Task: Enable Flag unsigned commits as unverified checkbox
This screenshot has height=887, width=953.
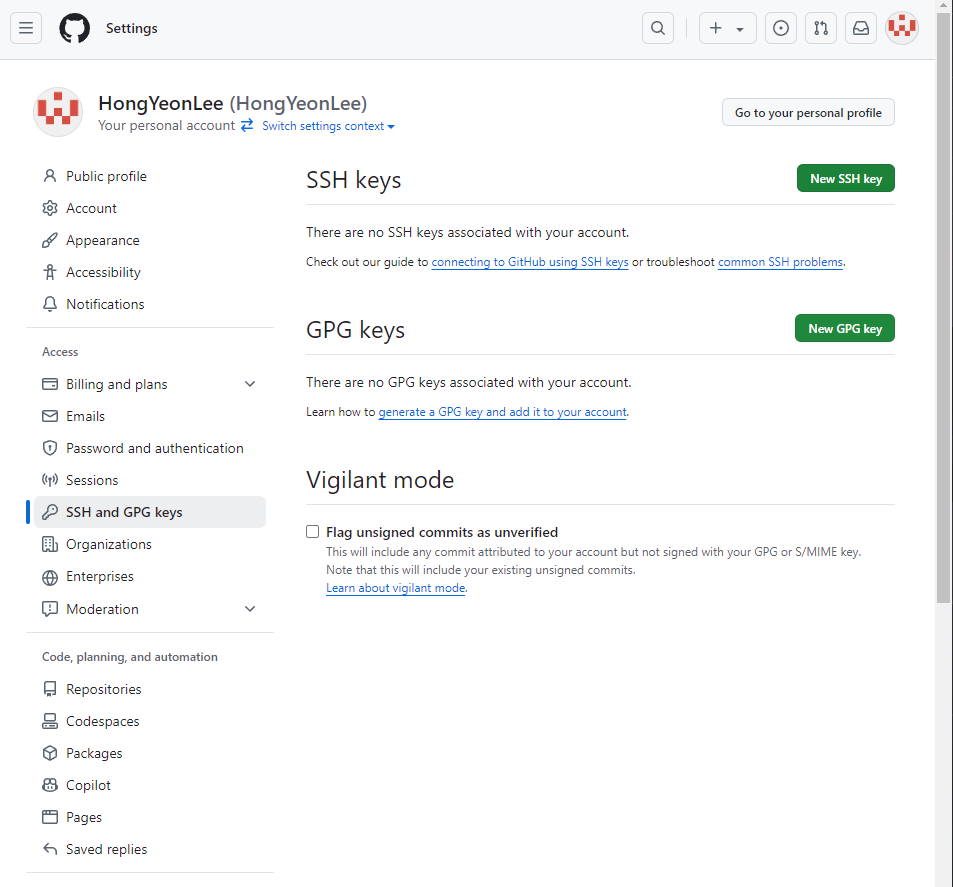Action: 312,532
